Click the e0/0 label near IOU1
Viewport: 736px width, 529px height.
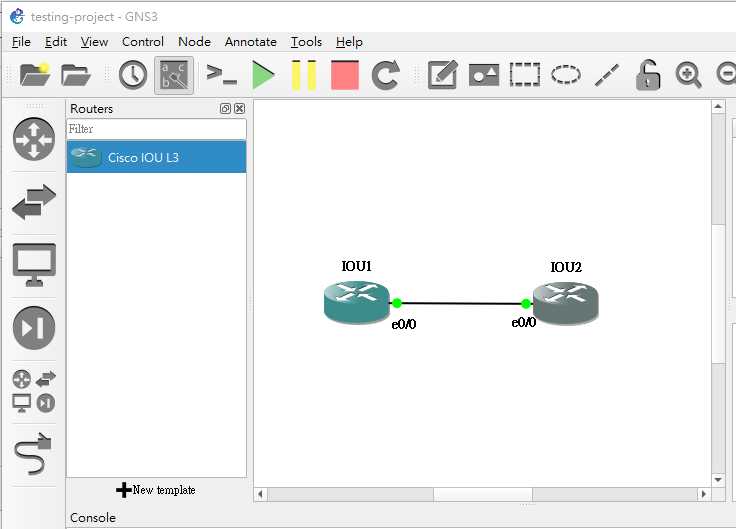pos(404,324)
